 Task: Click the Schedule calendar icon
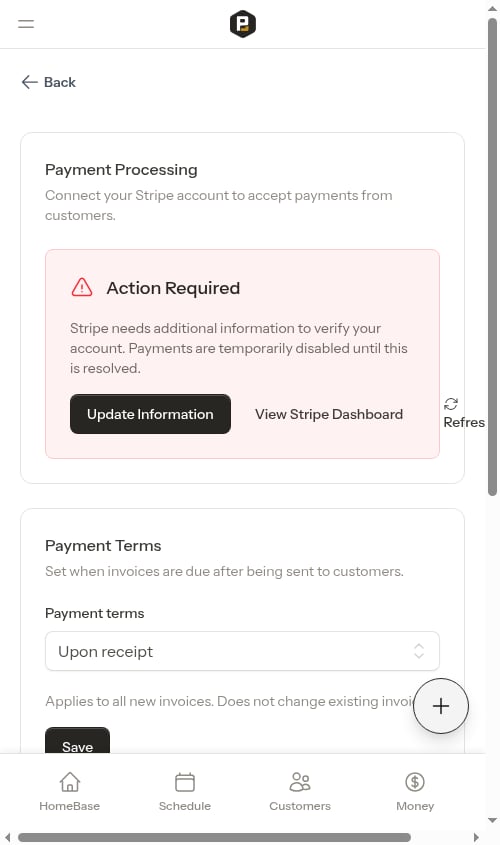click(x=185, y=782)
